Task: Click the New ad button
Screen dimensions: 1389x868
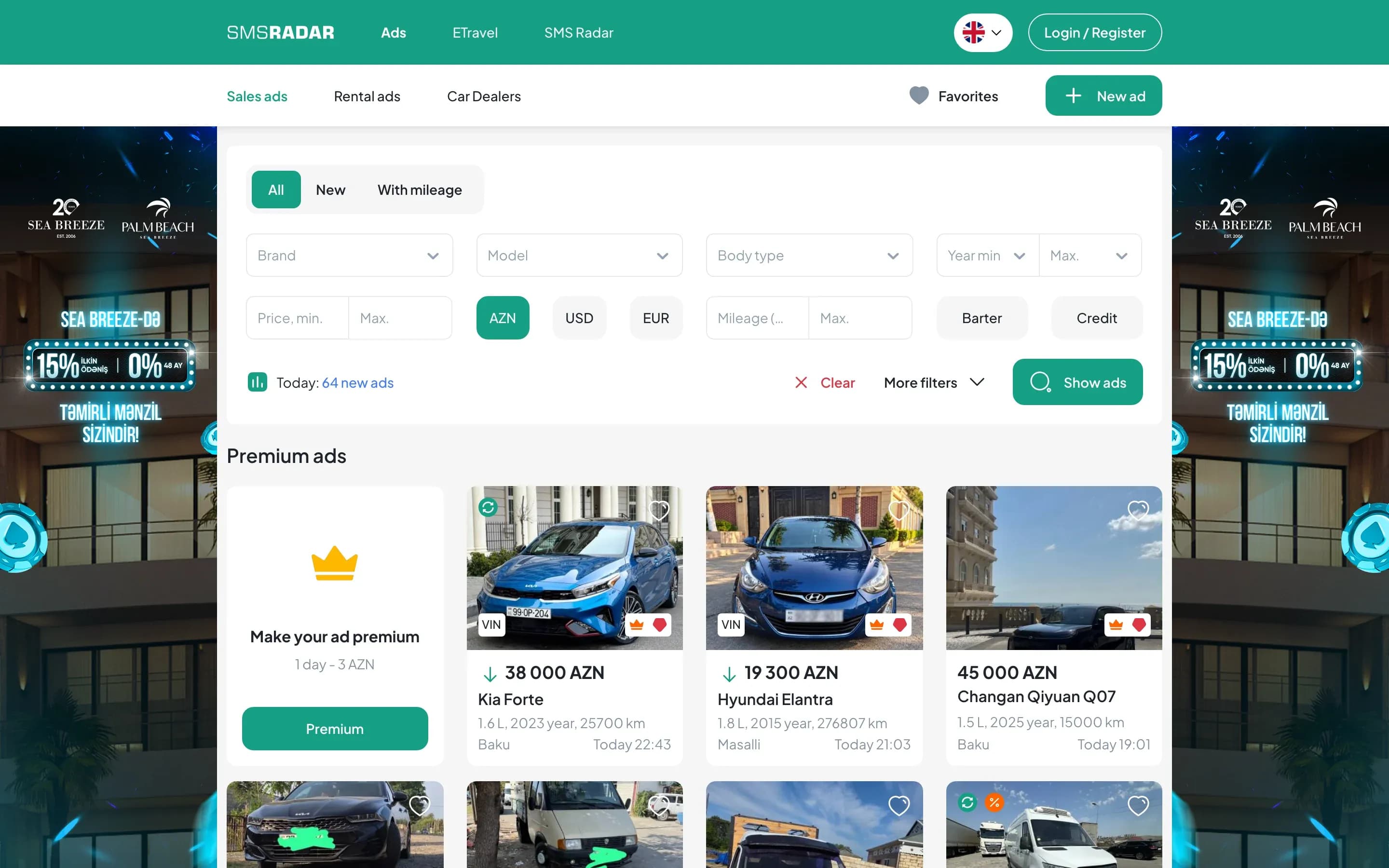Action: (1103, 96)
